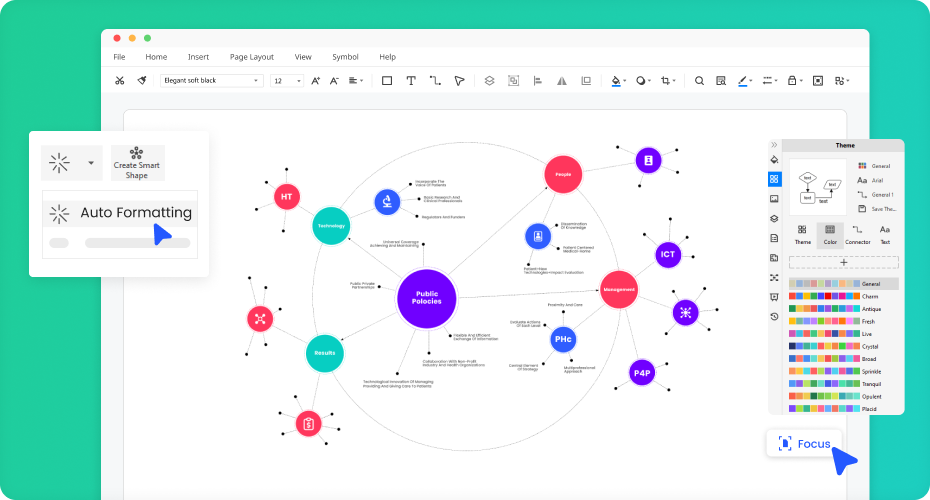Click the Auto Formatting button
Image resolution: width=930 pixels, height=500 pixels.
[x=120, y=213]
